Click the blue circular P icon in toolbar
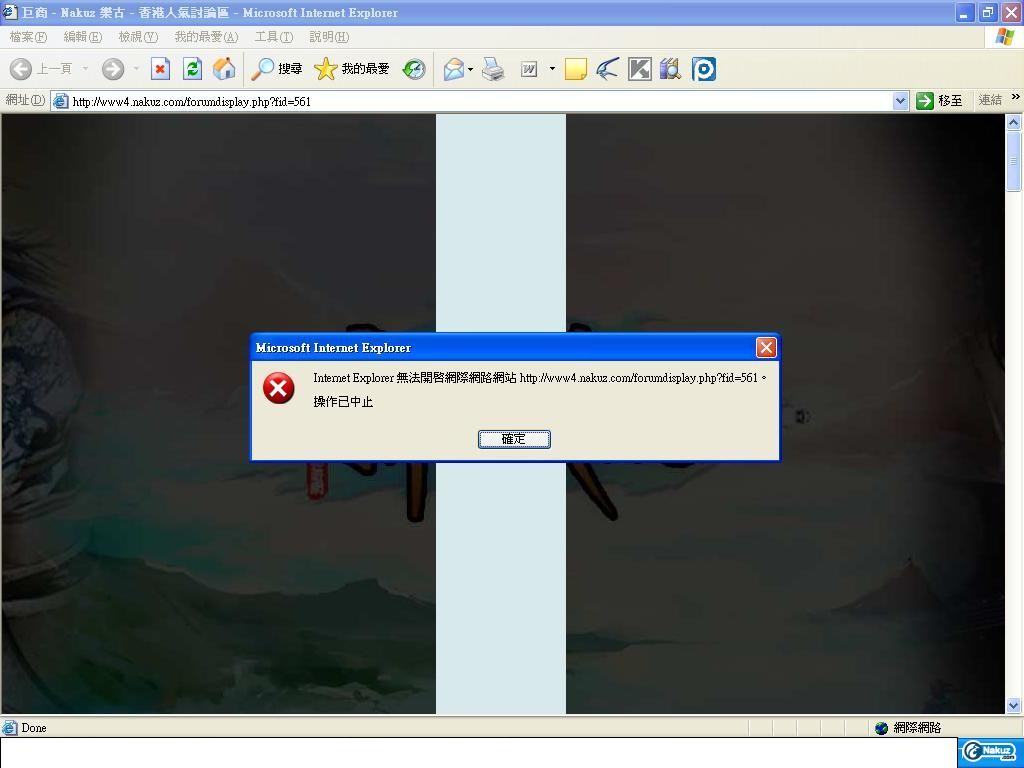Image resolution: width=1024 pixels, height=768 pixels. [704, 69]
